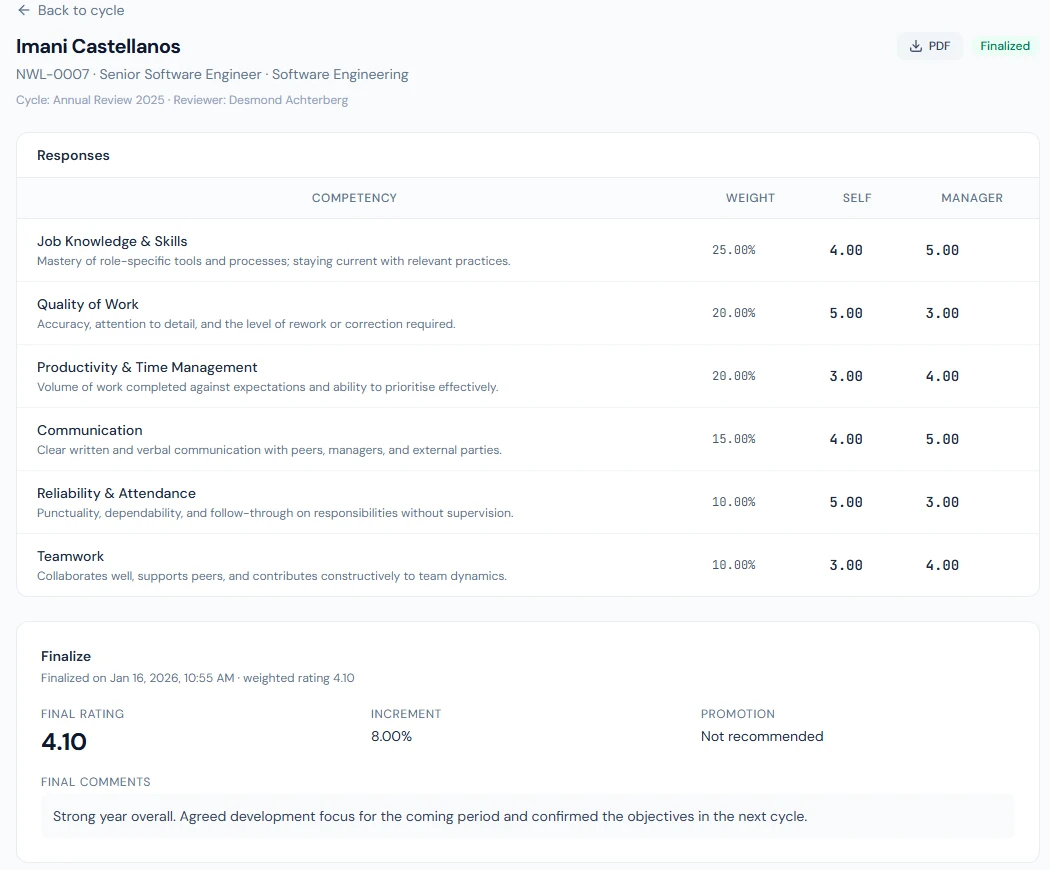
Task: Select the 'Job Knowledge & Skills' competency title
Action: [112, 241]
